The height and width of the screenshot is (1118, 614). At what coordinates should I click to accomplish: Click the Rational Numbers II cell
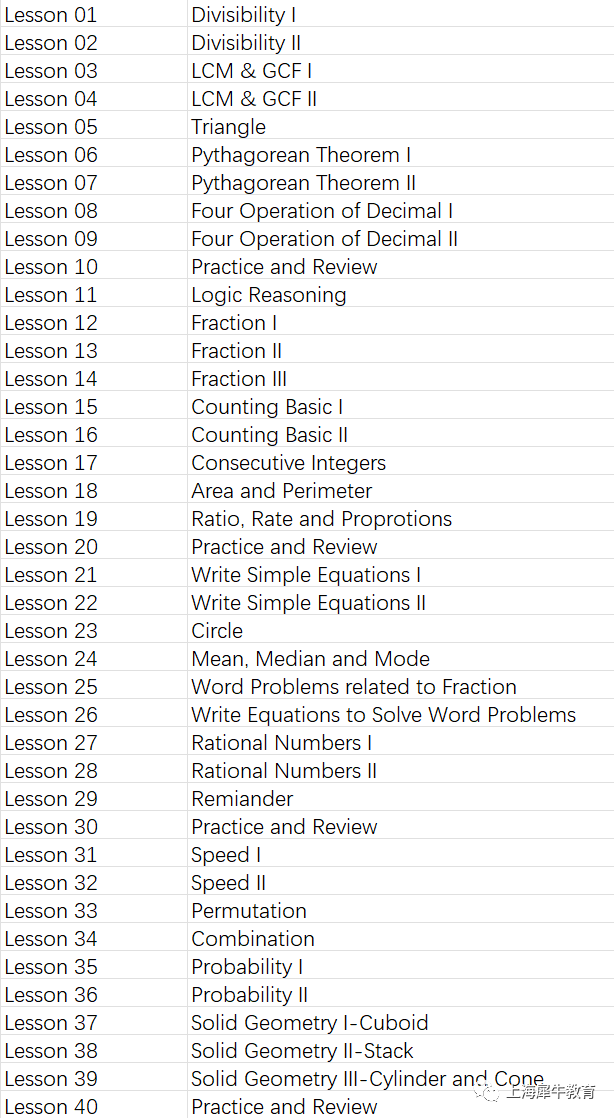pyautogui.click(x=401, y=770)
